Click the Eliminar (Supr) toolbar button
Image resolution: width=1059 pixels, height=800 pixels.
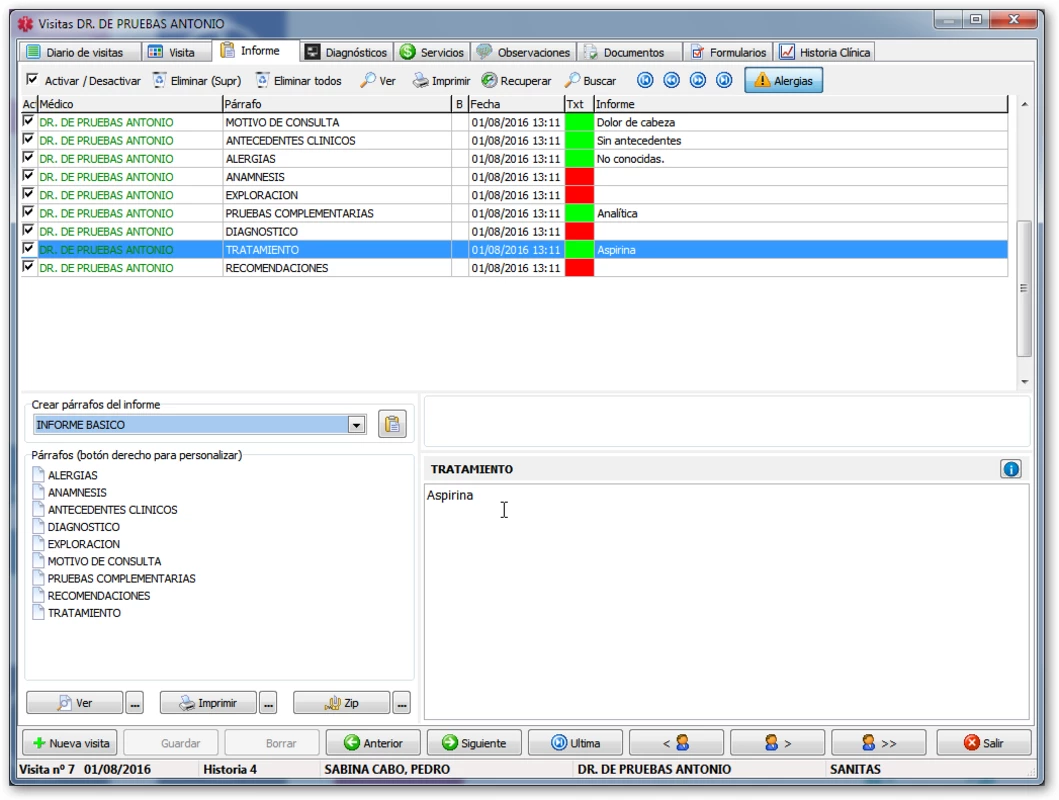click(197, 80)
